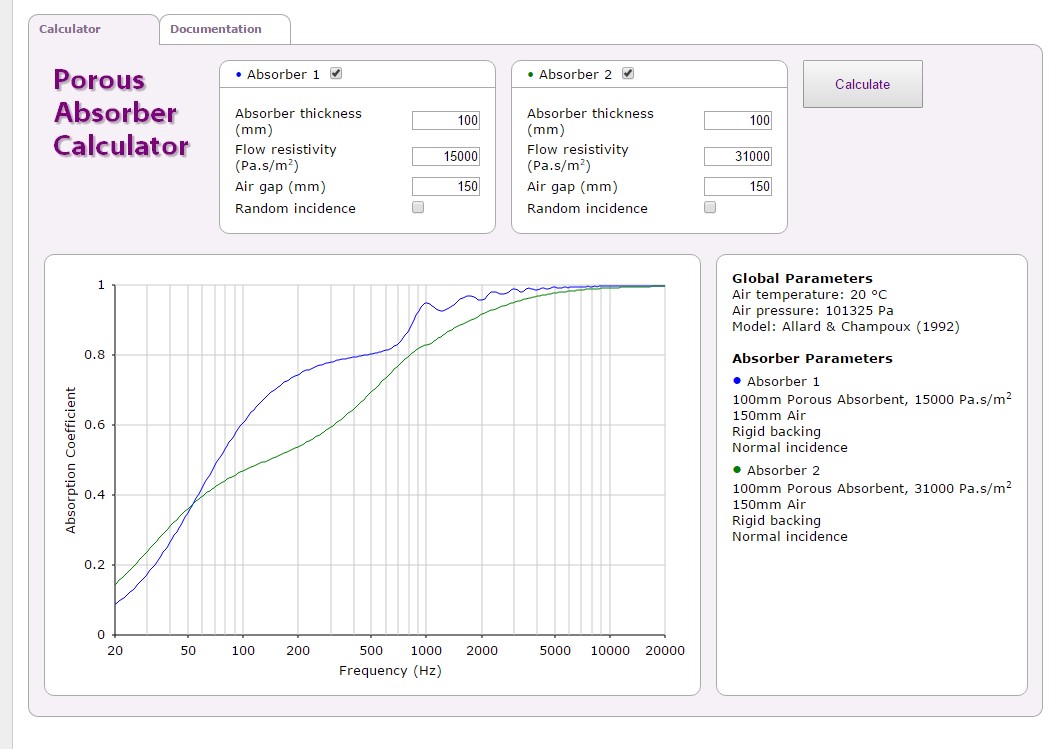The width and height of the screenshot is (1058, 749).
Task: Disable the Absorber 1 checkbox
Action: click(336, 73)
